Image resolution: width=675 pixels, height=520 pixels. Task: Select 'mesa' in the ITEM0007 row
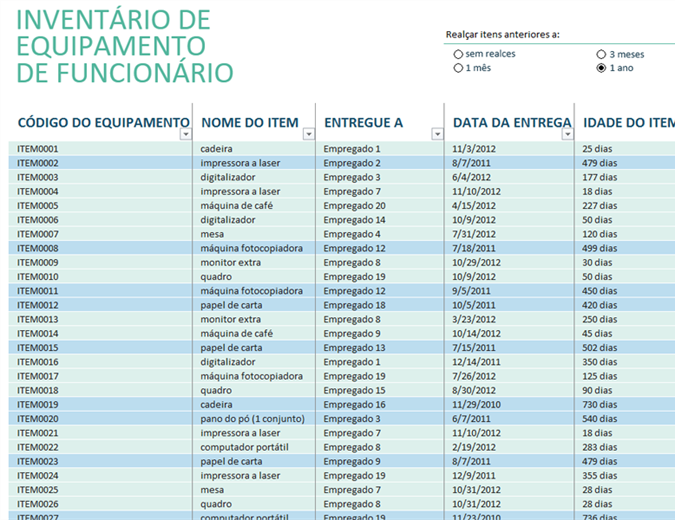coord(212,234)
